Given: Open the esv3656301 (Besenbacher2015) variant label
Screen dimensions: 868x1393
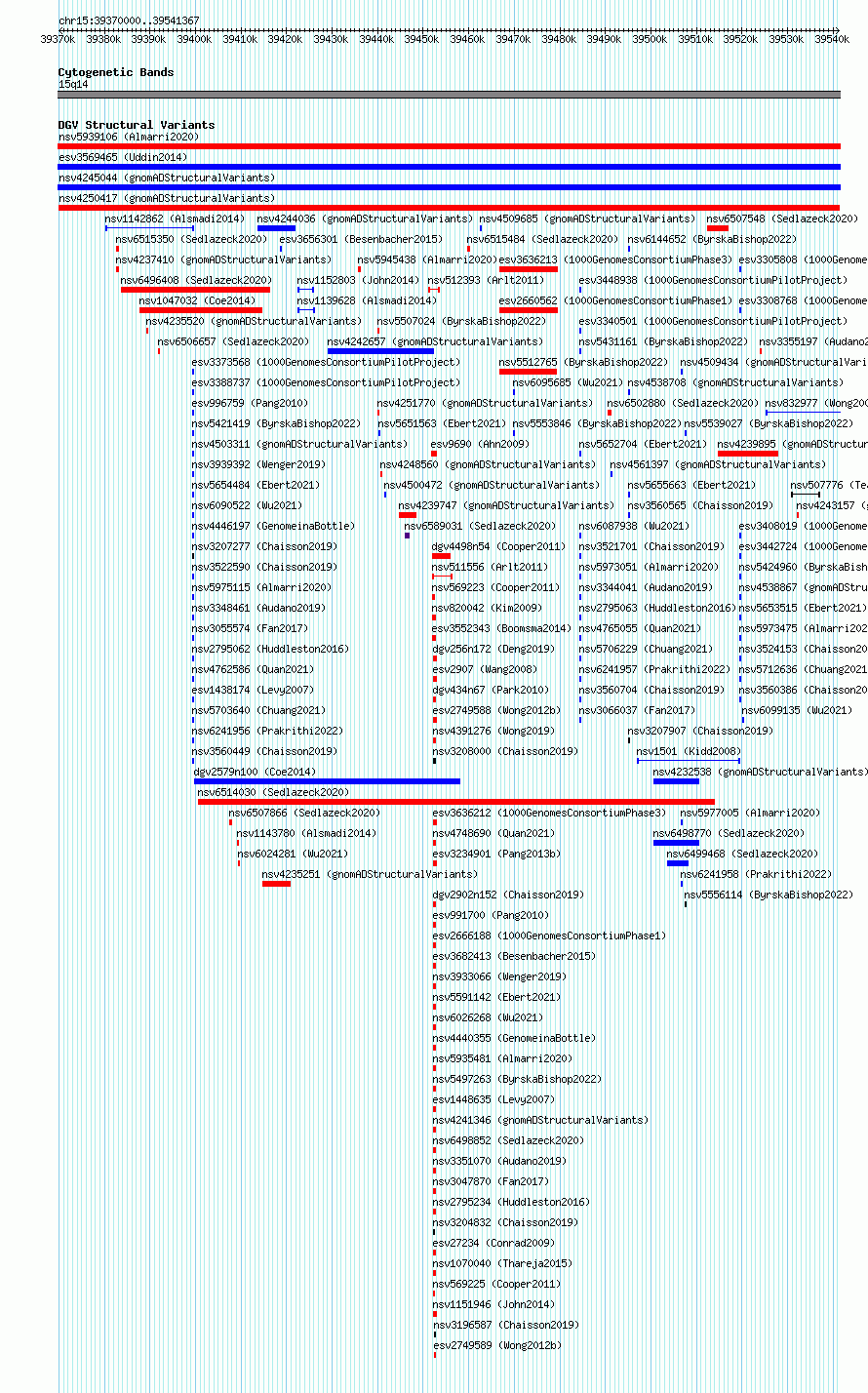Looking at the screenshot, I should (x=361, y=239).
